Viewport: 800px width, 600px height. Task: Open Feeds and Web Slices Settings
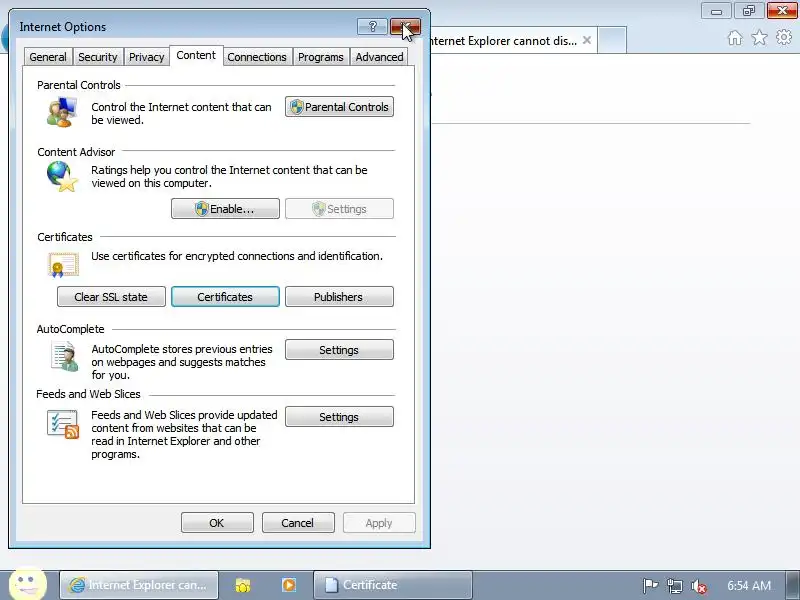[x=339, y=416]
